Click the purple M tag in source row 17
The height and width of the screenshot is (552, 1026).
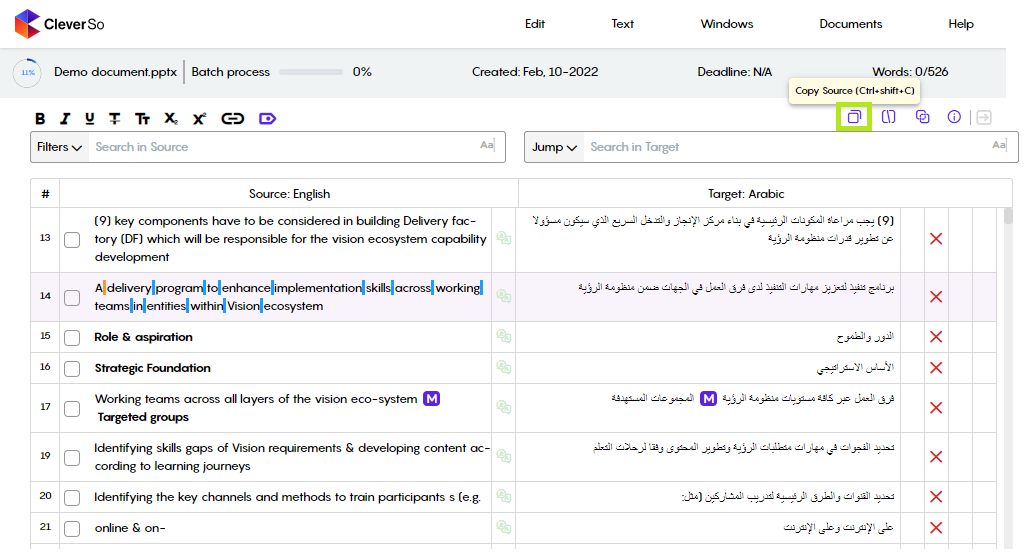click(x=431, y=398)
